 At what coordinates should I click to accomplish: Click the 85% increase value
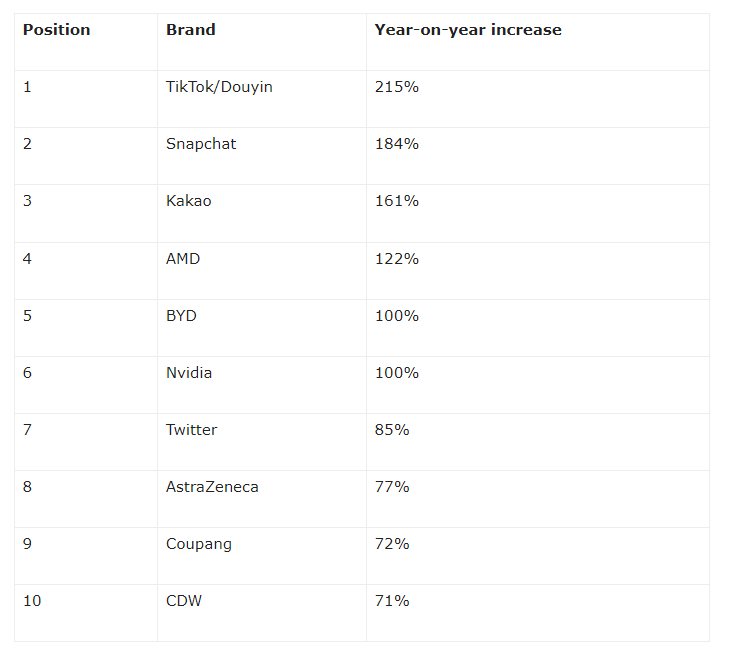point(392,430)
